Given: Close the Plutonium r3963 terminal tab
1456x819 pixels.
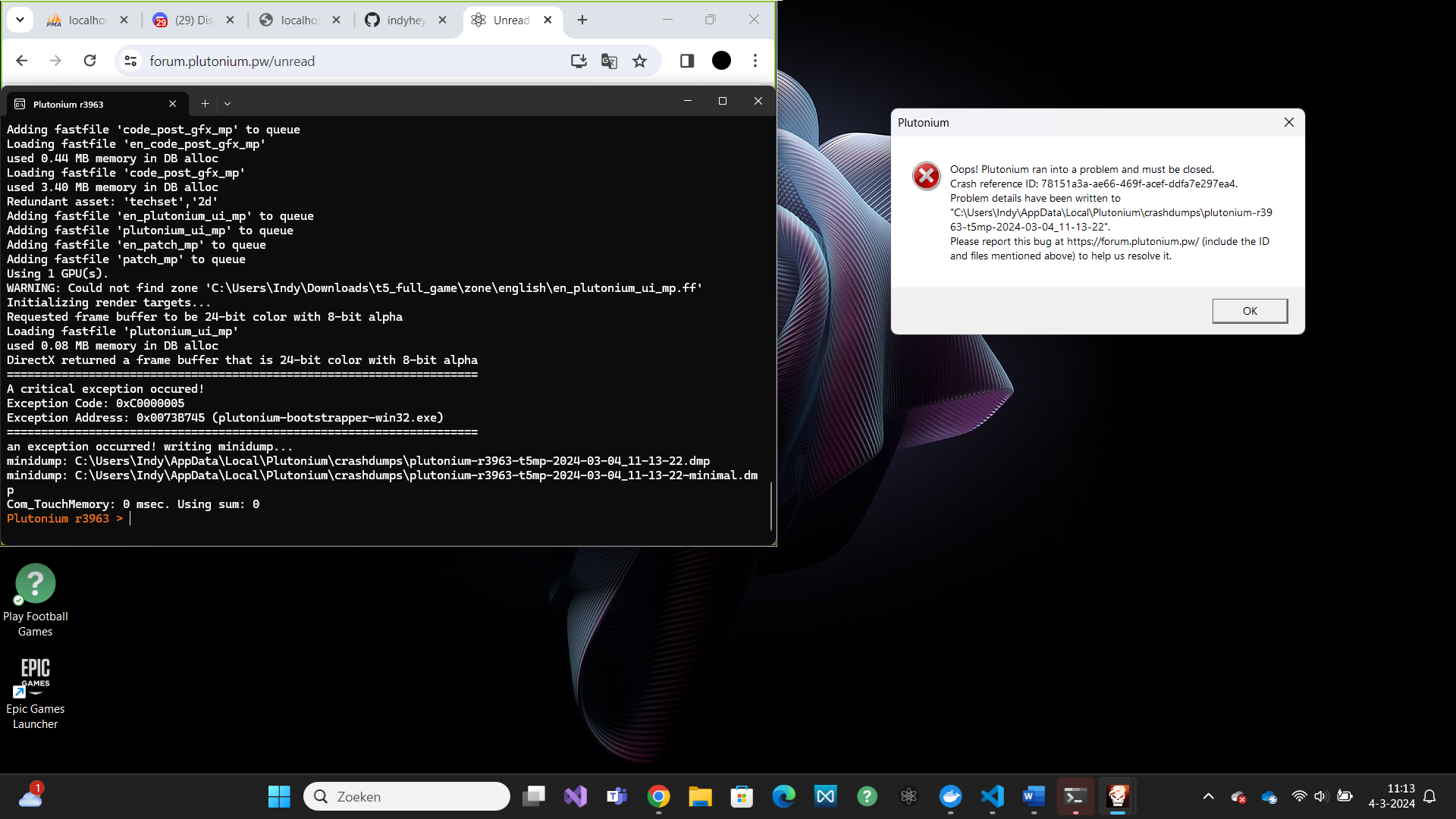Looking at the screenshot, I should coord(173,104).
